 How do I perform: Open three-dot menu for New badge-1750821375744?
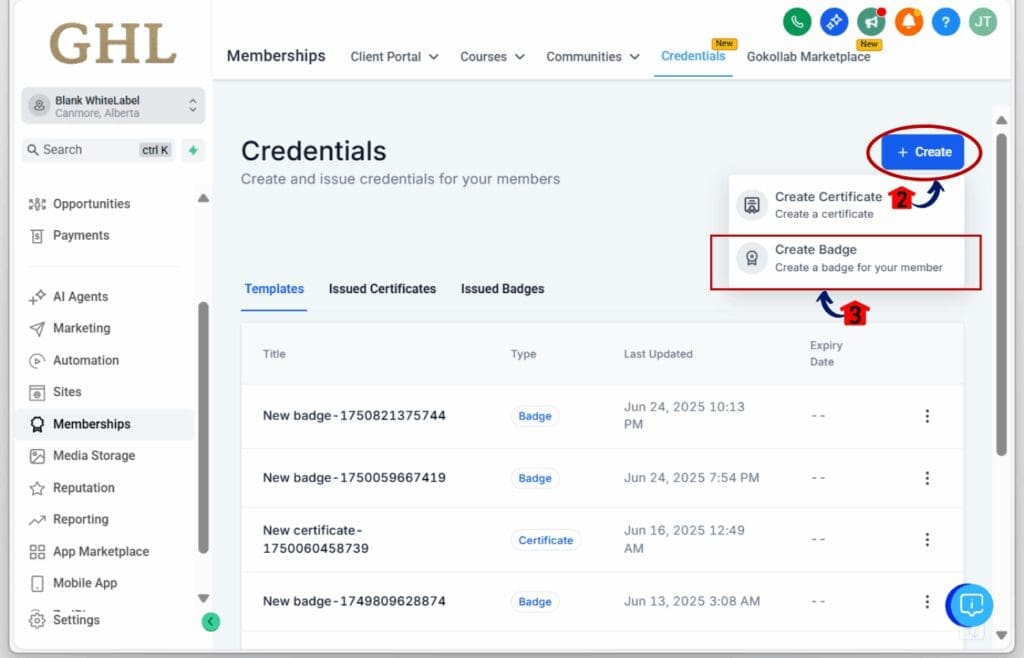(x=927, y=416)
